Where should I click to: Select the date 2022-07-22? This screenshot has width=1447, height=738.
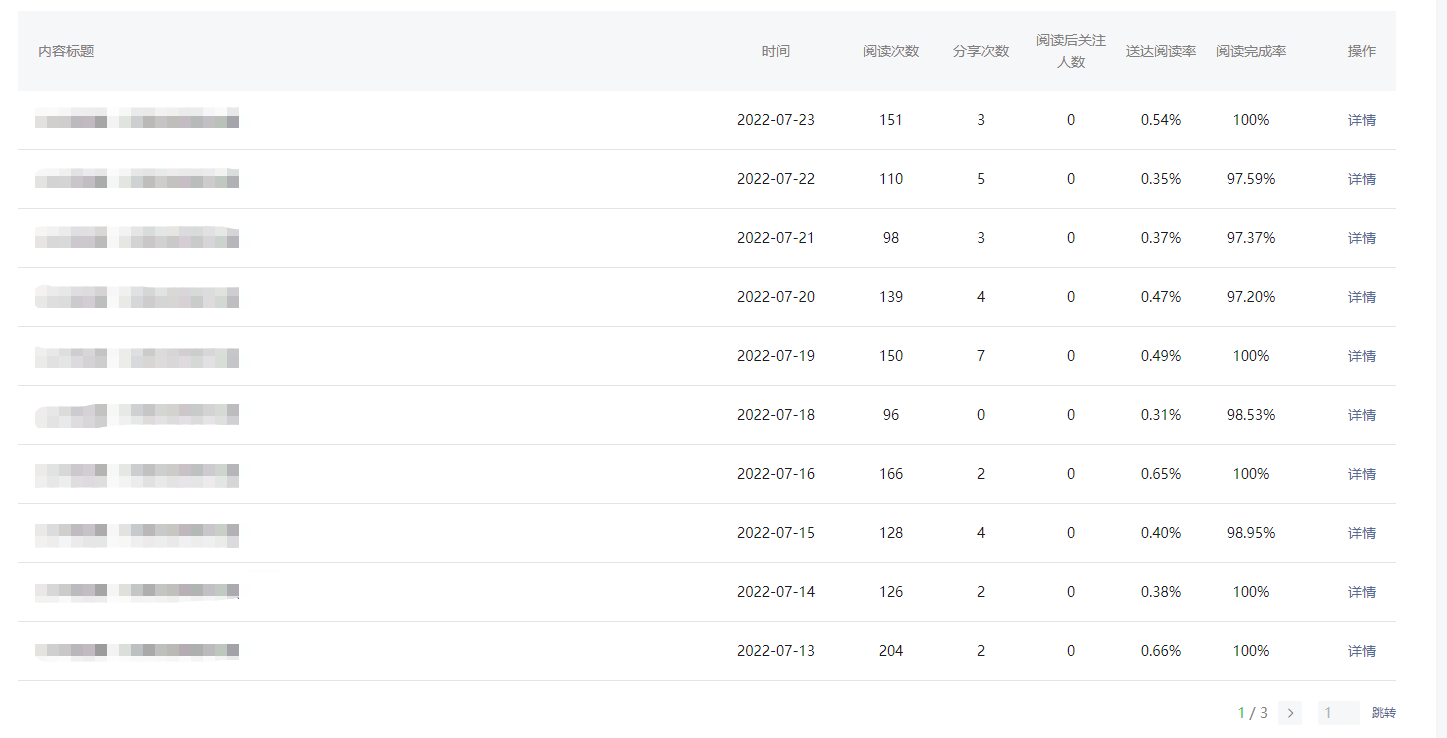776,179
